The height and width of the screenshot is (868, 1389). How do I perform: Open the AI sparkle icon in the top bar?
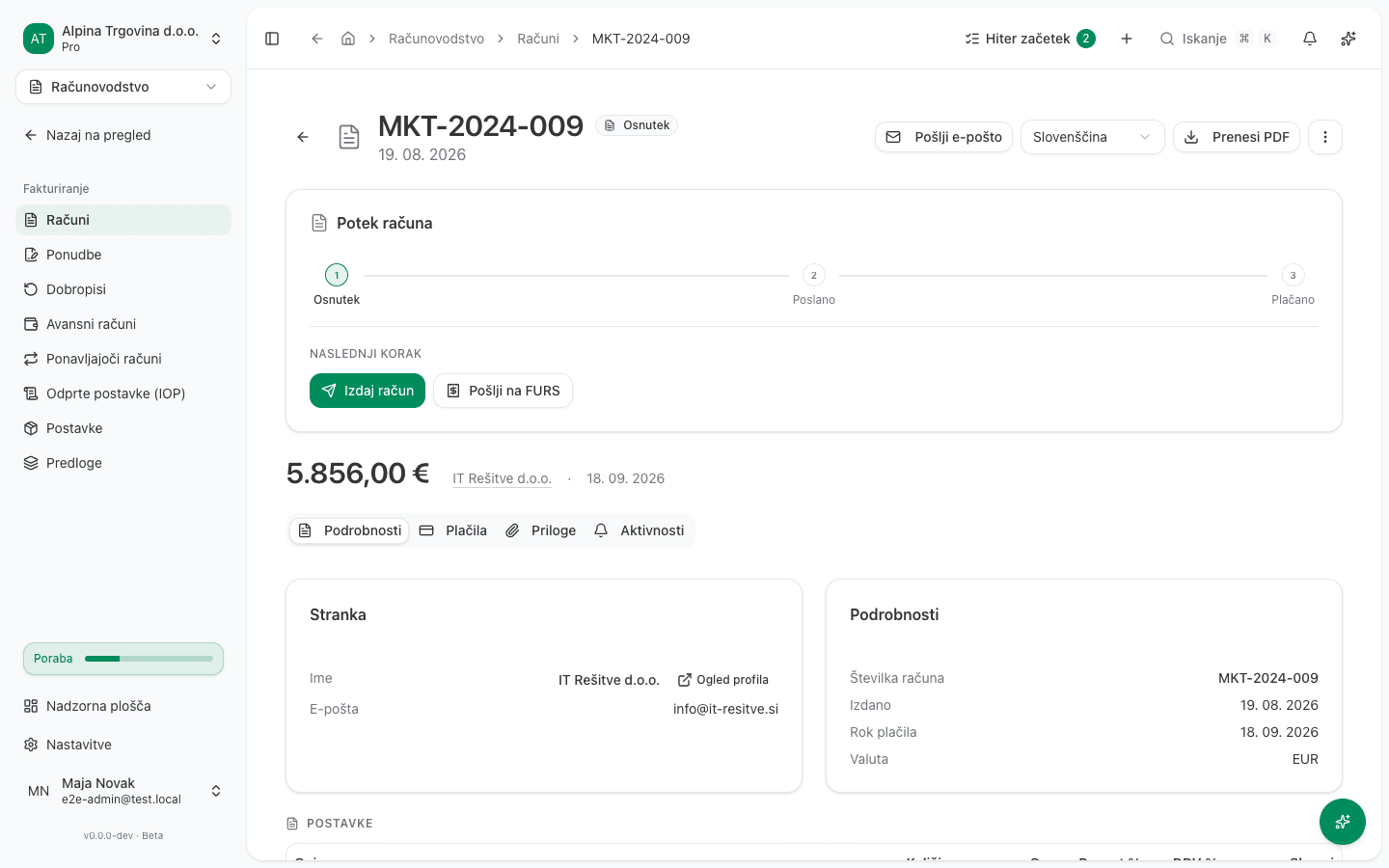point(1348,39)
